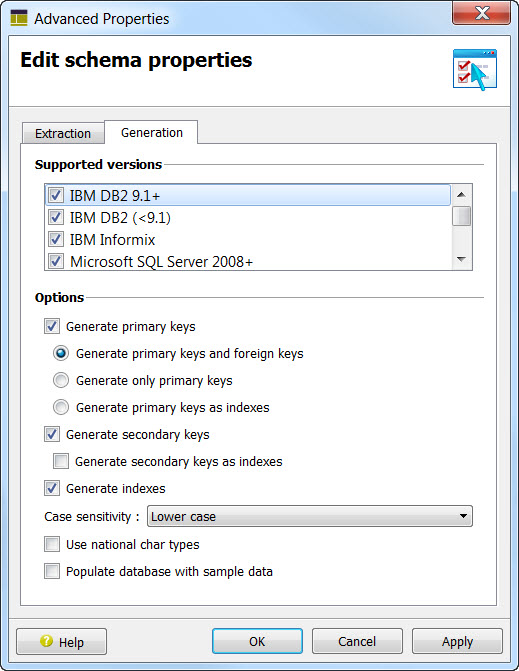Viewport: 519px width, 671px height.
Task: Enable Generate secondary keys as indexes
Action: (x=61, y=461)
